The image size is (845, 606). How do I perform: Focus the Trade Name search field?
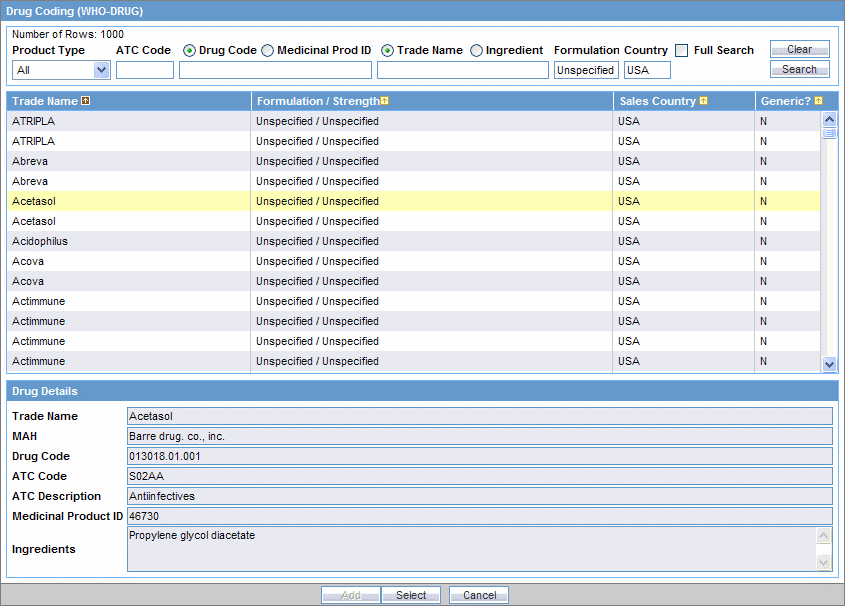(462, 70)
